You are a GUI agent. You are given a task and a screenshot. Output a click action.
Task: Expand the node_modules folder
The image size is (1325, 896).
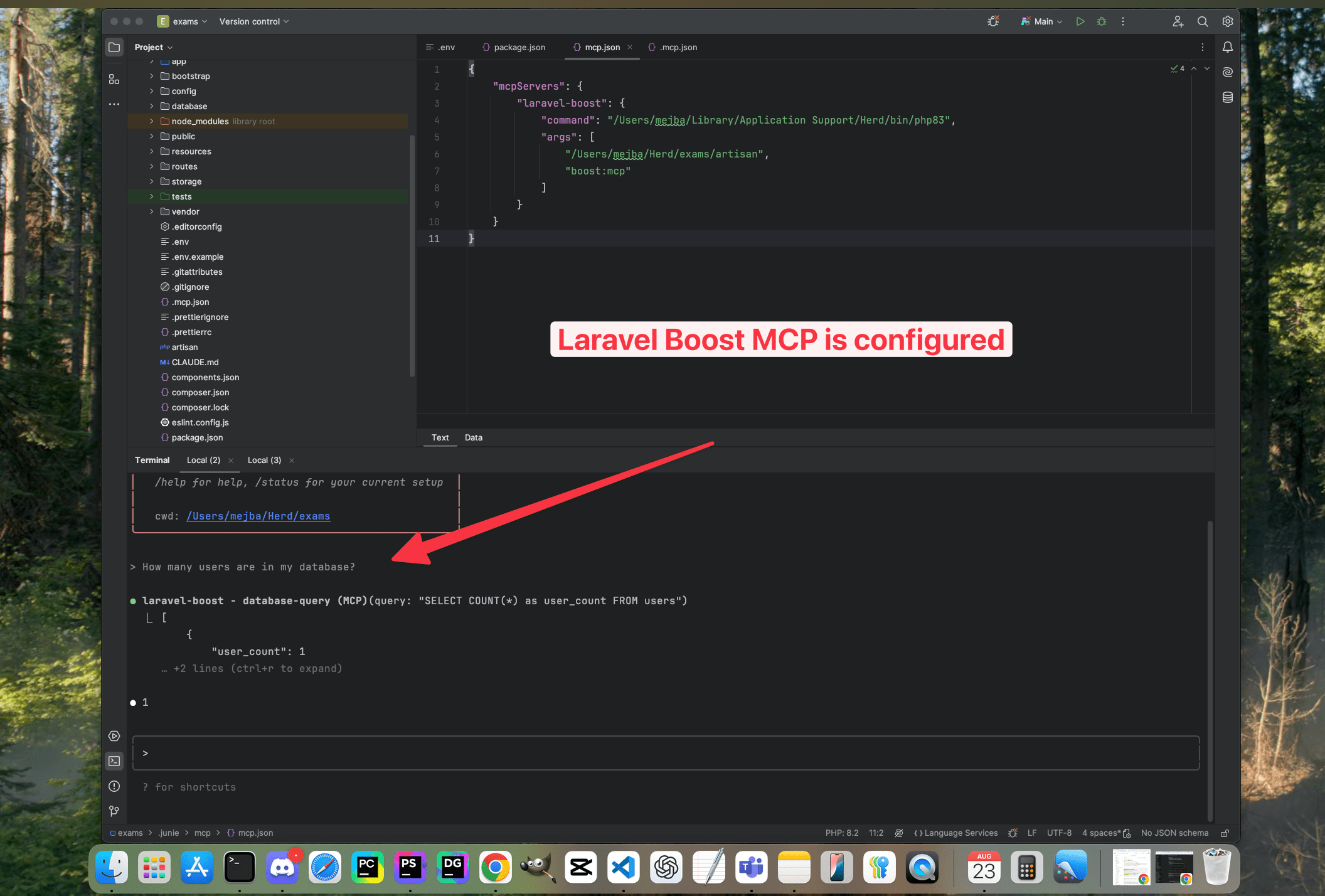pyautogui.click(x=151, y=121)
